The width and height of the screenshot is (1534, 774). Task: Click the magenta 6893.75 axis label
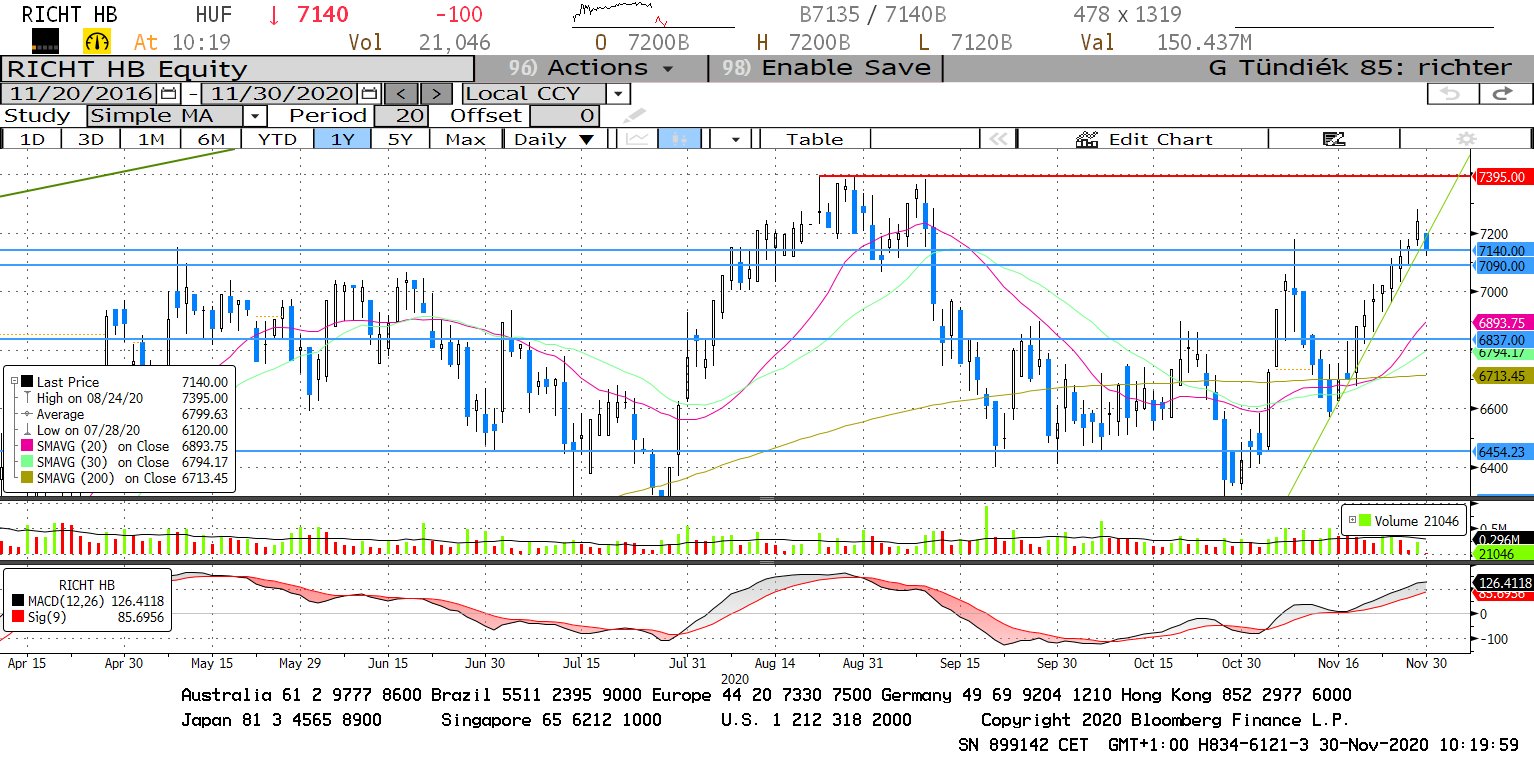[1503, 323]
